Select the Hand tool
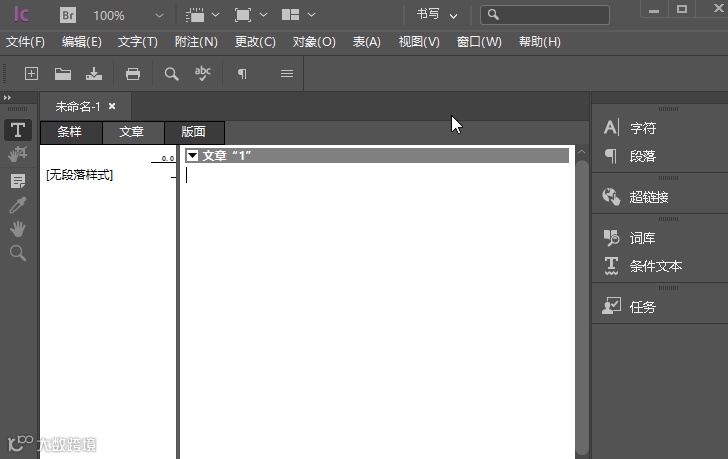 (18, 229)
